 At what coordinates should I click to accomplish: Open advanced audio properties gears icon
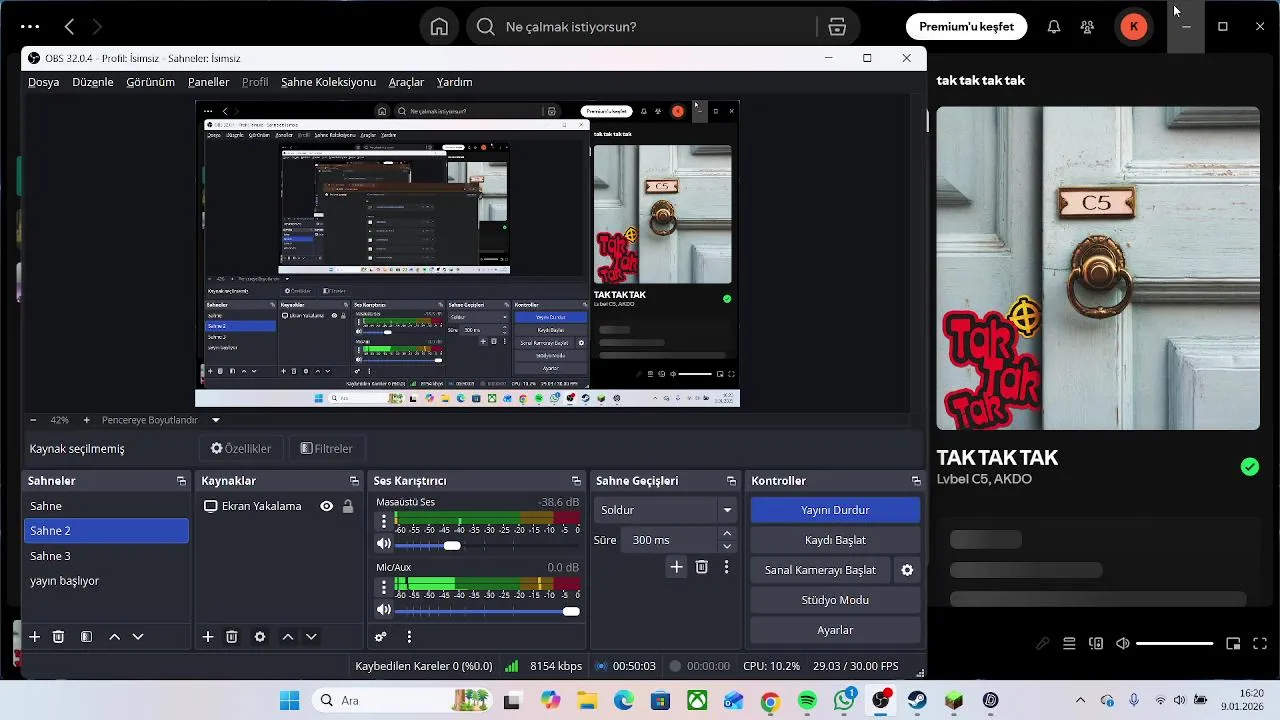point(381,637)
